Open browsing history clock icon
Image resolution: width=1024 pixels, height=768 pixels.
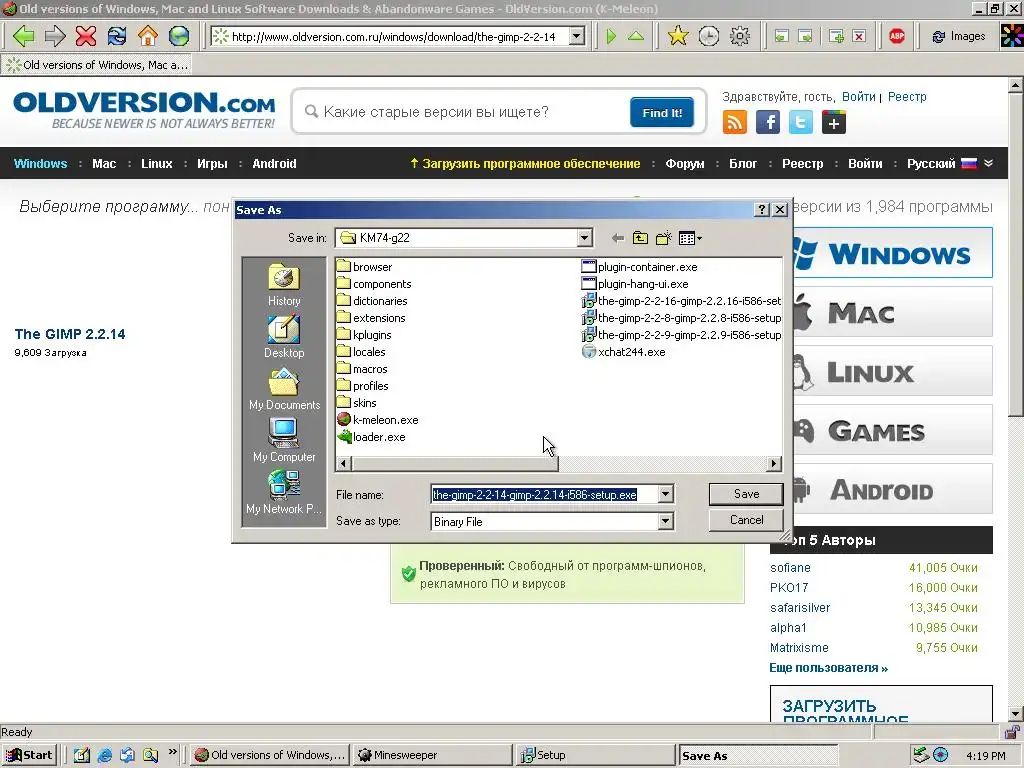(709, 36)
